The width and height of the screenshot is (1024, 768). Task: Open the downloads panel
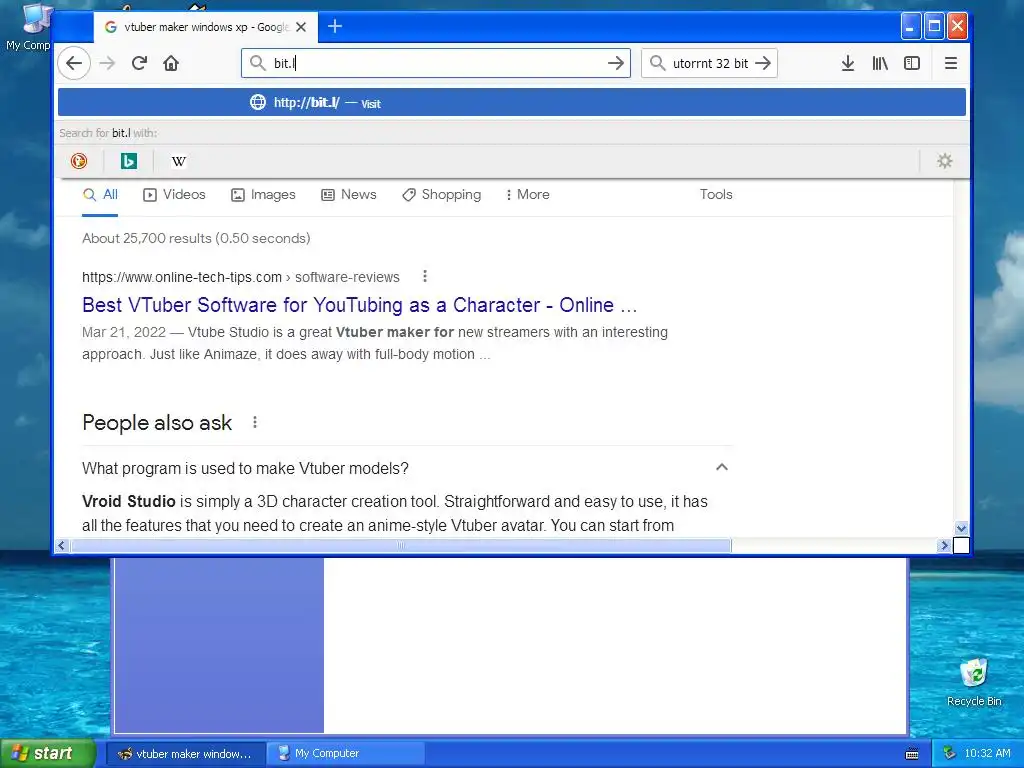click(x=848, y=63)
